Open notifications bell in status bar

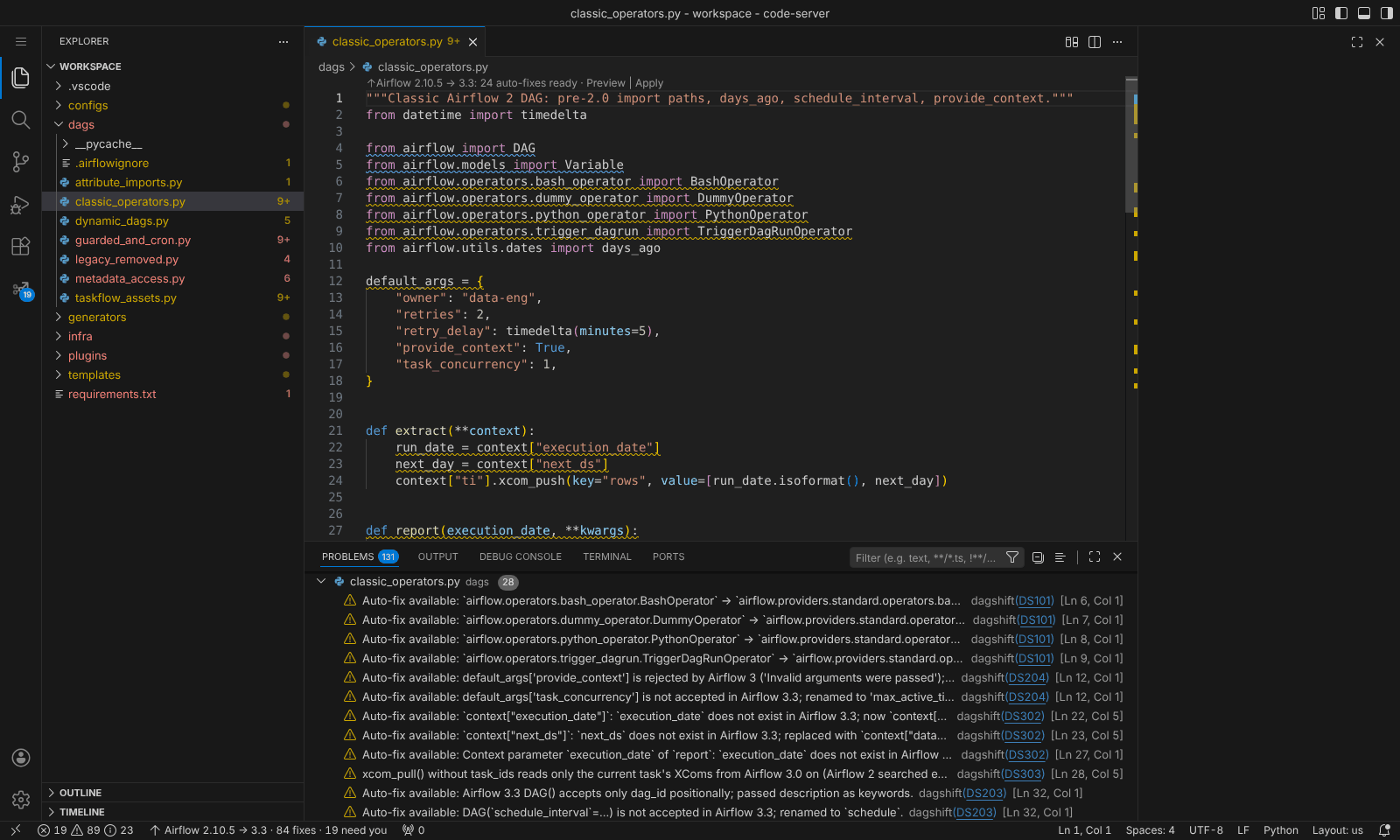1384,830
